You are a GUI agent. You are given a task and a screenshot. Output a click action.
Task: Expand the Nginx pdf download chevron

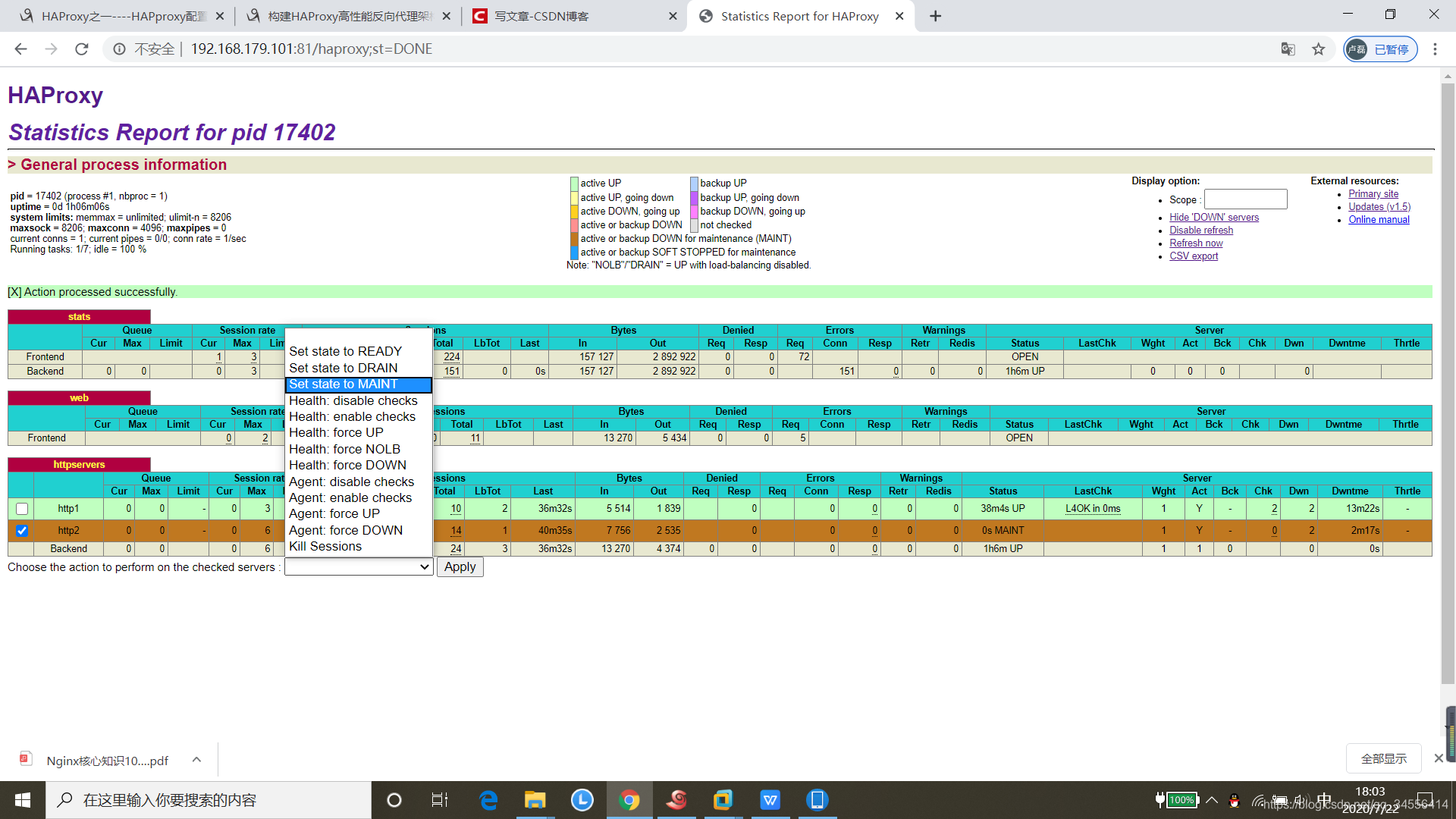[x=196, y=760]
